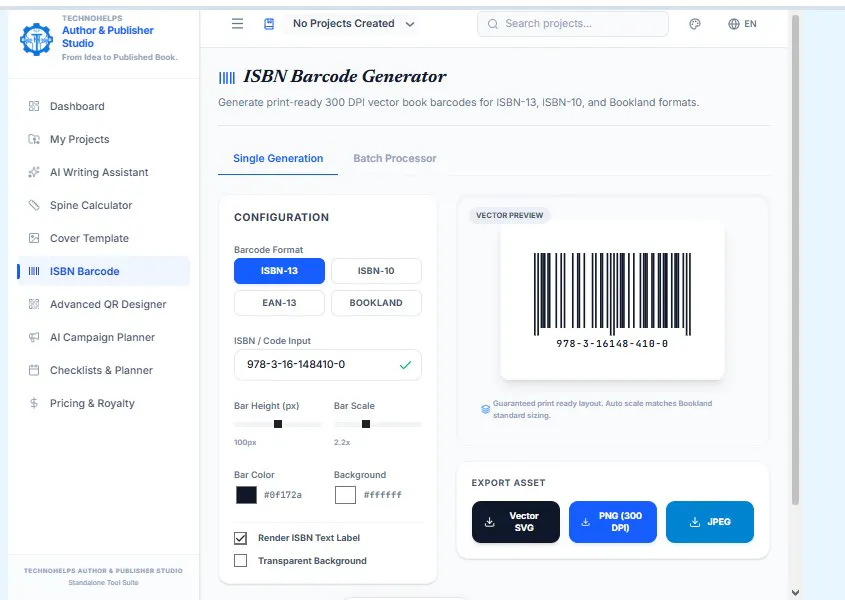Image resolution: width=845 pixels, height=600 pixels.
Task: Select the Single Generation tab
Action: pos(278,158)
